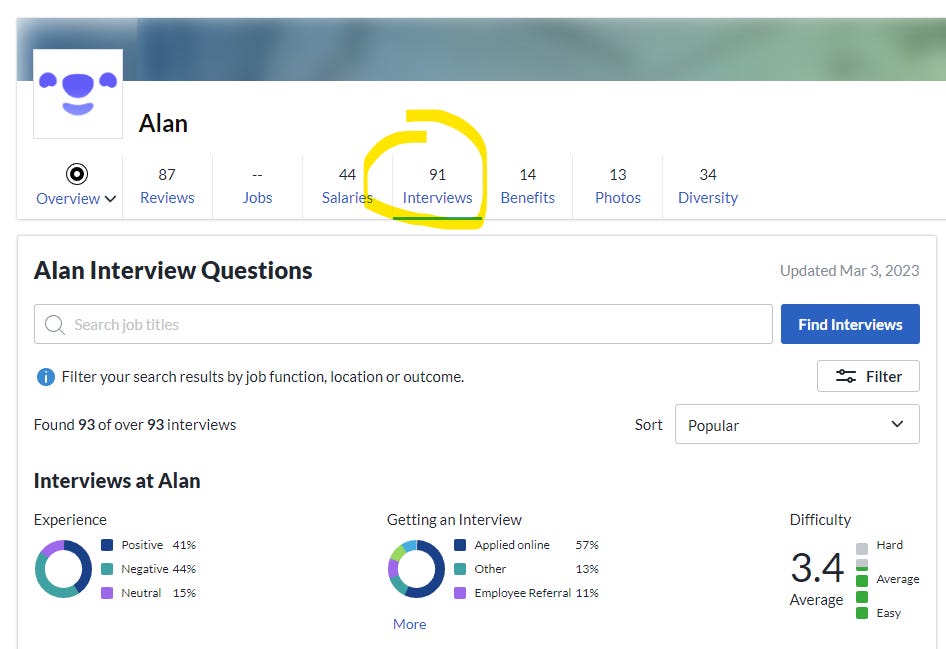This screenshot has width=946, height=649.
Task: Click the Overview target icon
Action: (77, 174)
